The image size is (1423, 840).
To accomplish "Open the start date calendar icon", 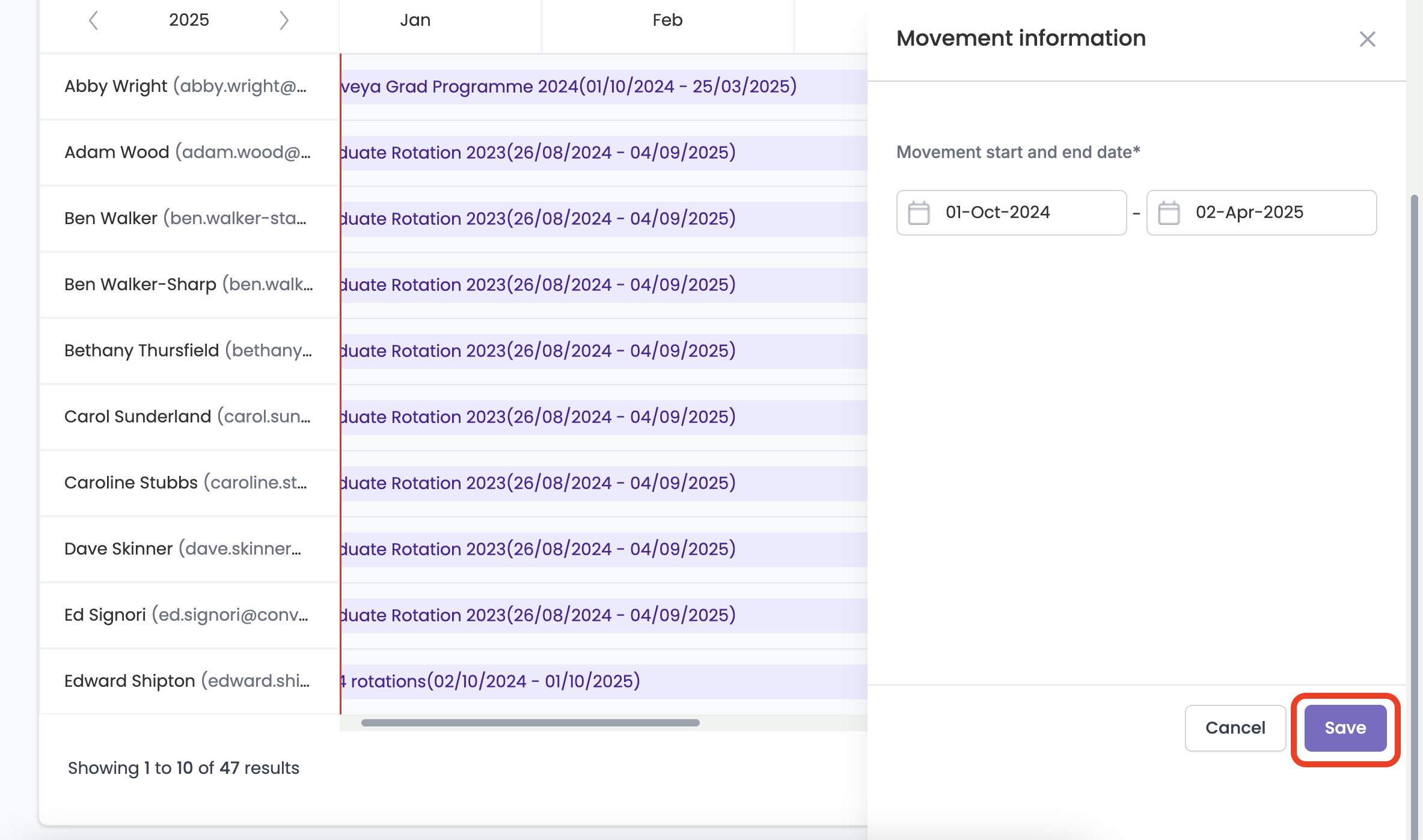I will tap(919, 213).
